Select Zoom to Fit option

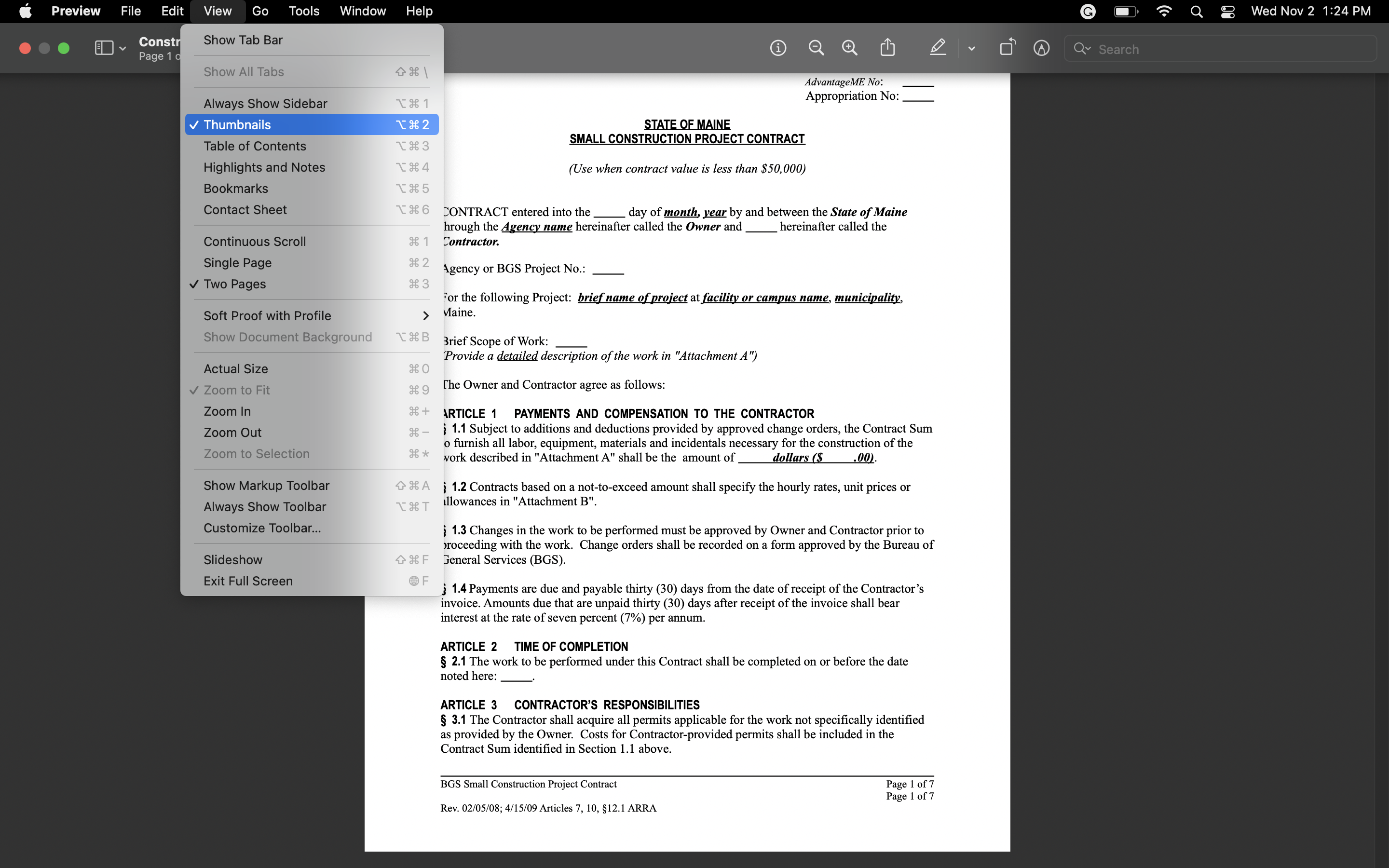tap(236, 389)
